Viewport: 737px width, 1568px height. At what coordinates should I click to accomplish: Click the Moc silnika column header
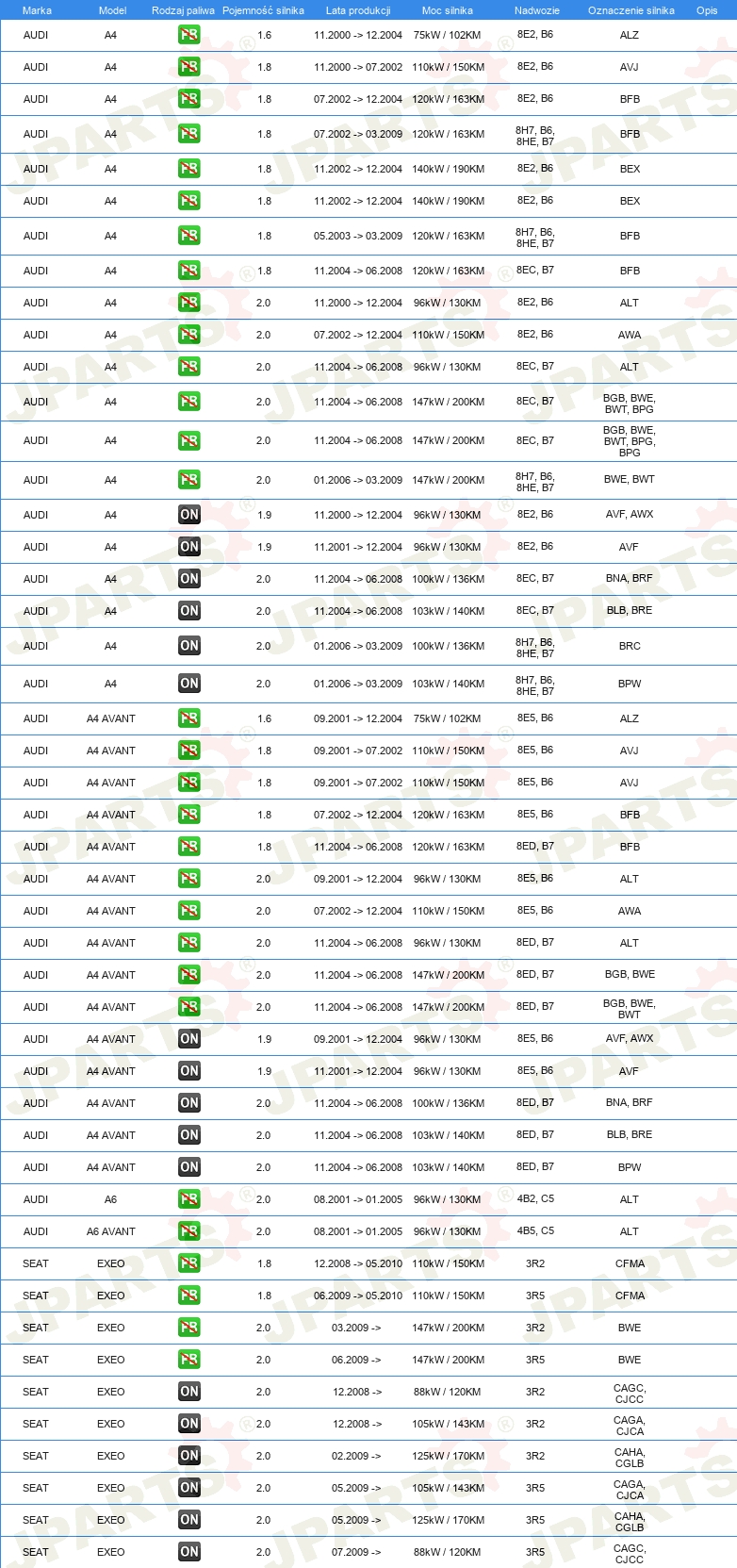pos(448,10)
